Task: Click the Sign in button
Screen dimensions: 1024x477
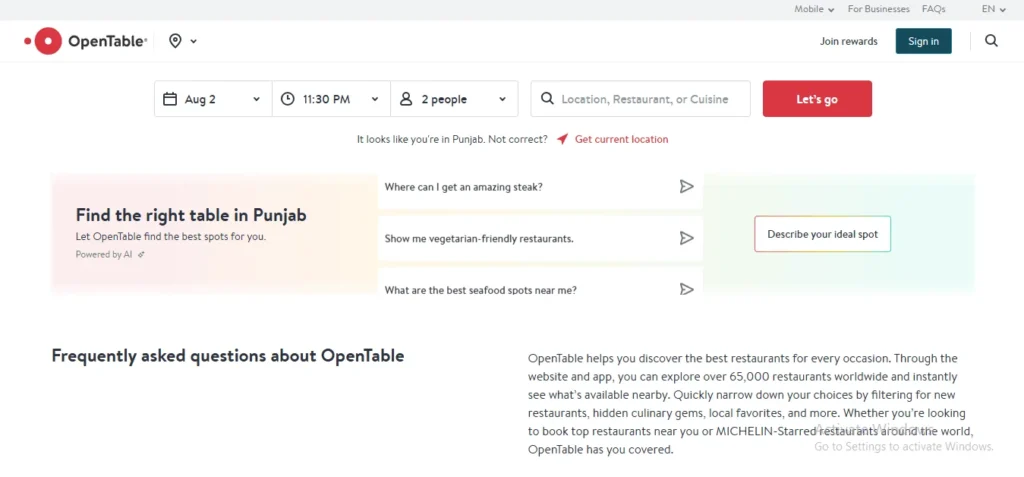Action: (923, 41)
